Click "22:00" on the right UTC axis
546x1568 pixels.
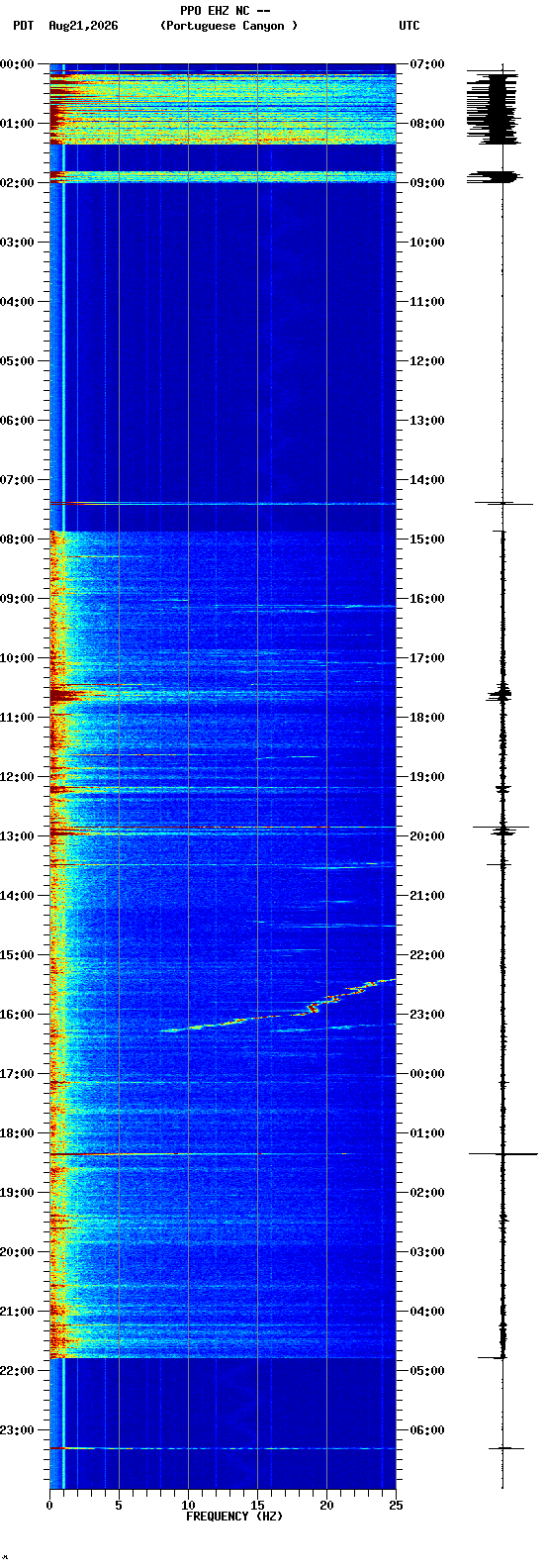427,954
